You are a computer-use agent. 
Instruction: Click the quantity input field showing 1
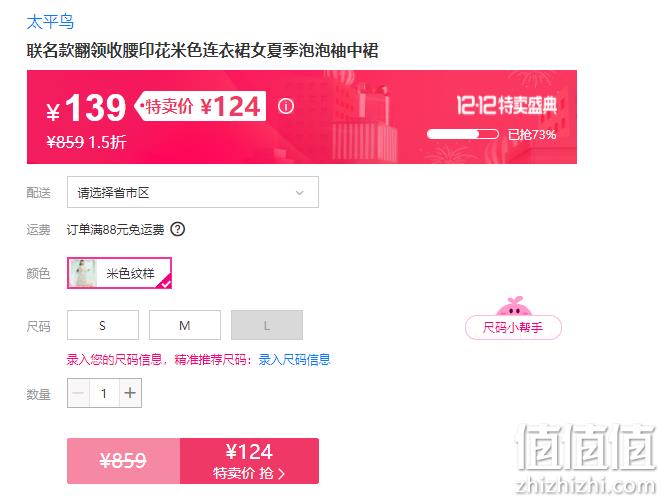104,393
